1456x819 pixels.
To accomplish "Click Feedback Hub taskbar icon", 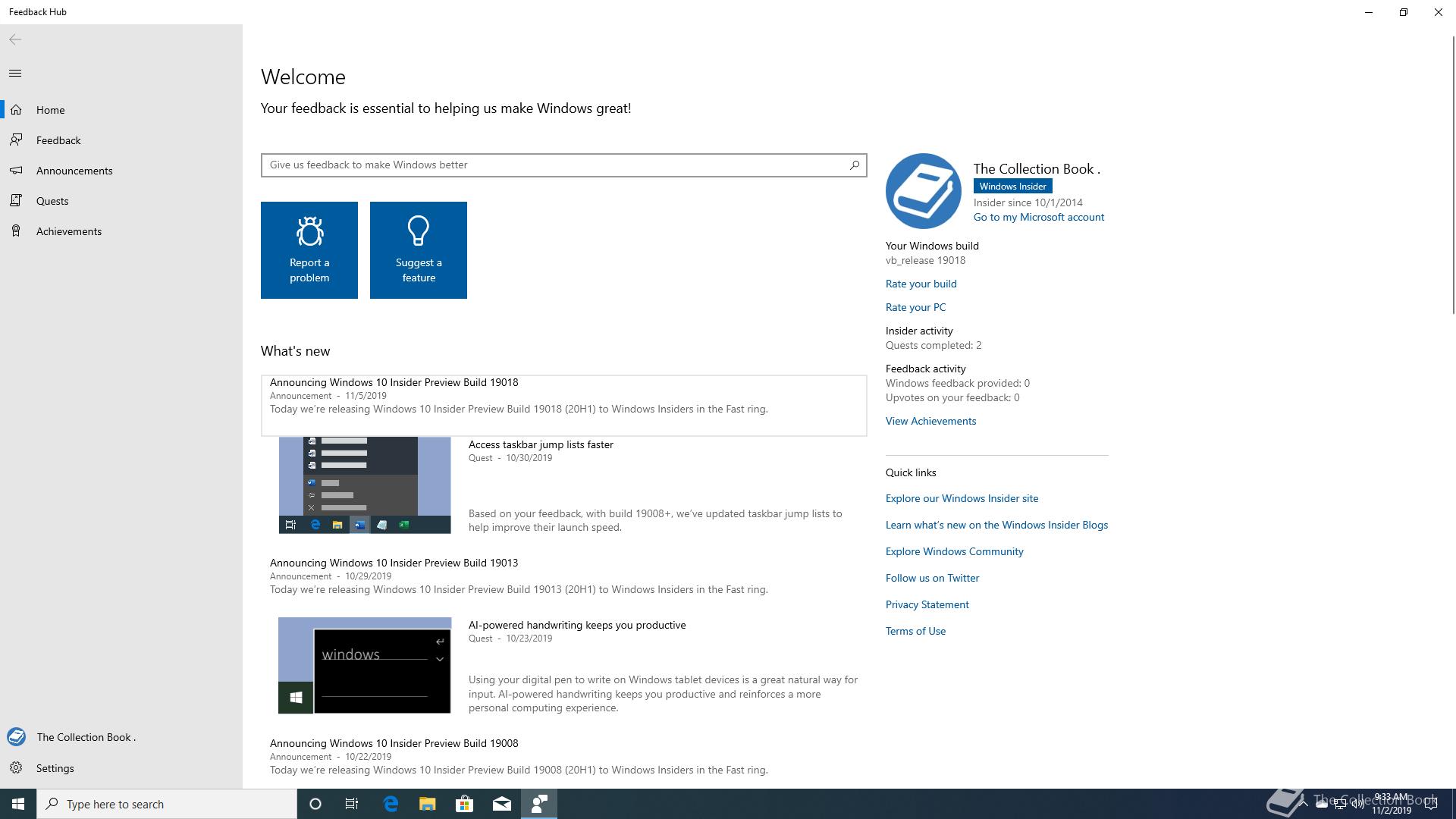I will tap(539, 804).
